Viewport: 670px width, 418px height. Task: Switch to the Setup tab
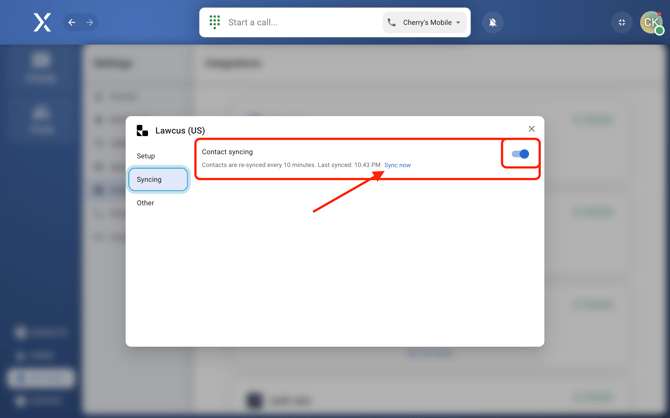(x=146, y=156)
